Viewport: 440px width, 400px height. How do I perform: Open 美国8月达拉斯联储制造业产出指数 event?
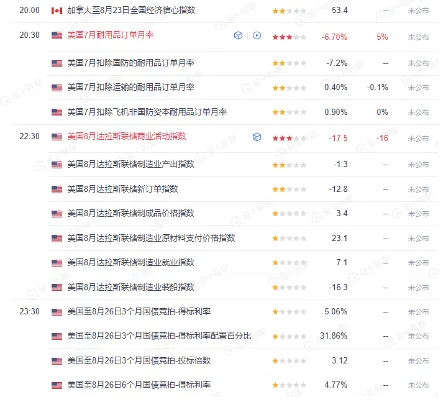point(131,164)
